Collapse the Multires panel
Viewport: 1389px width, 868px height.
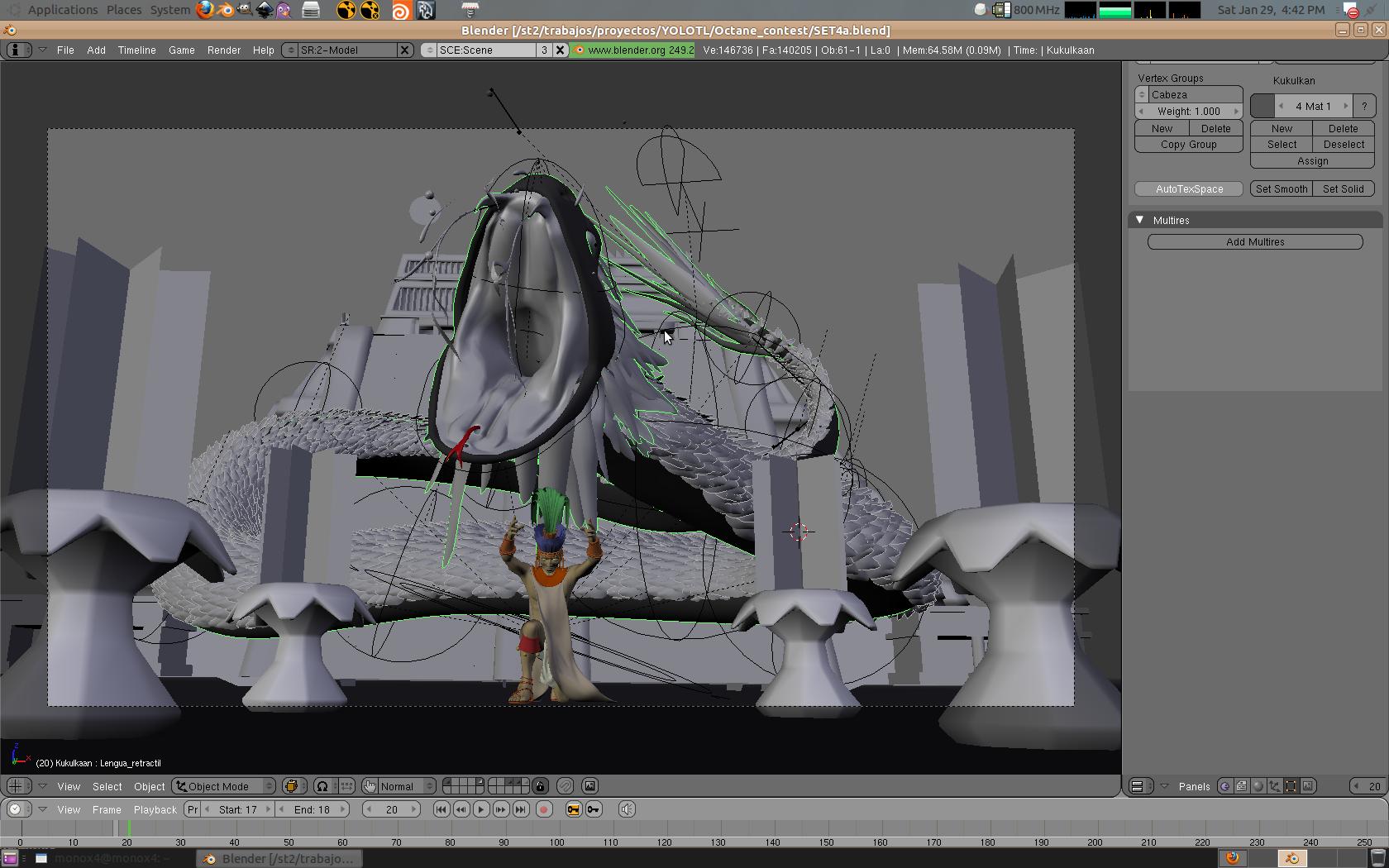coord(1140,220)
